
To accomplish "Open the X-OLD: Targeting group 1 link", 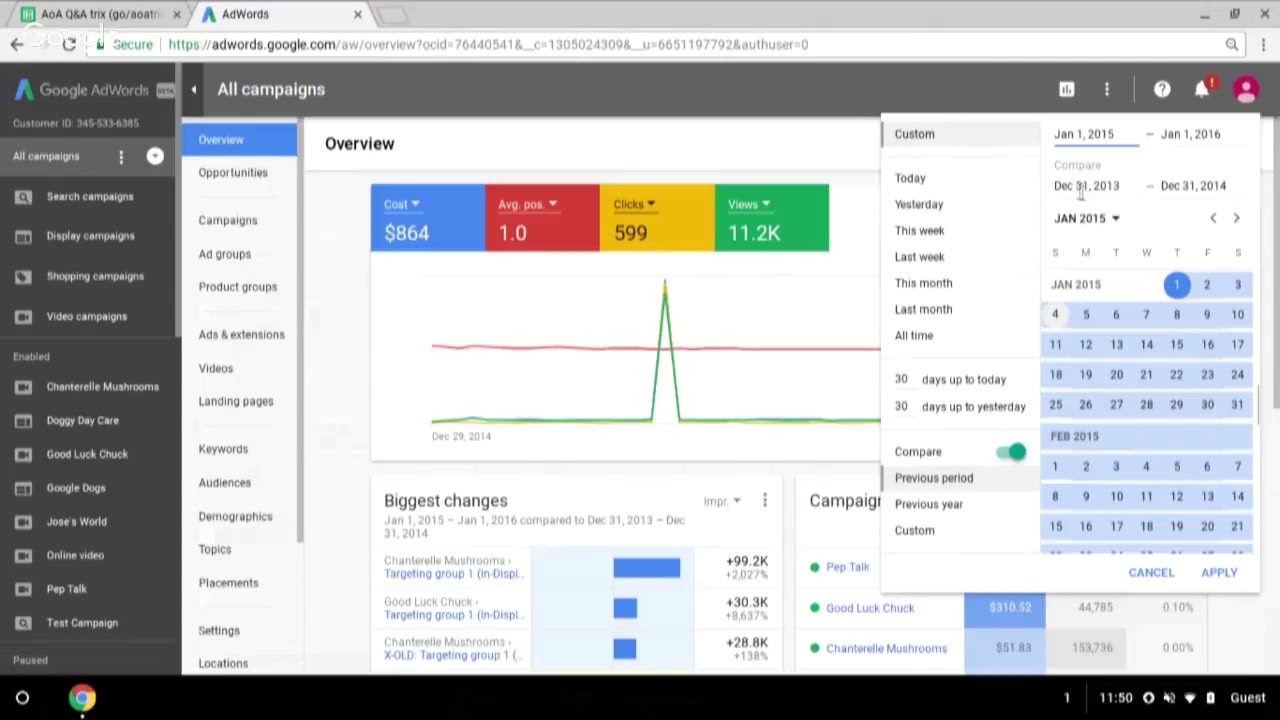I will [x=453, y=655].
